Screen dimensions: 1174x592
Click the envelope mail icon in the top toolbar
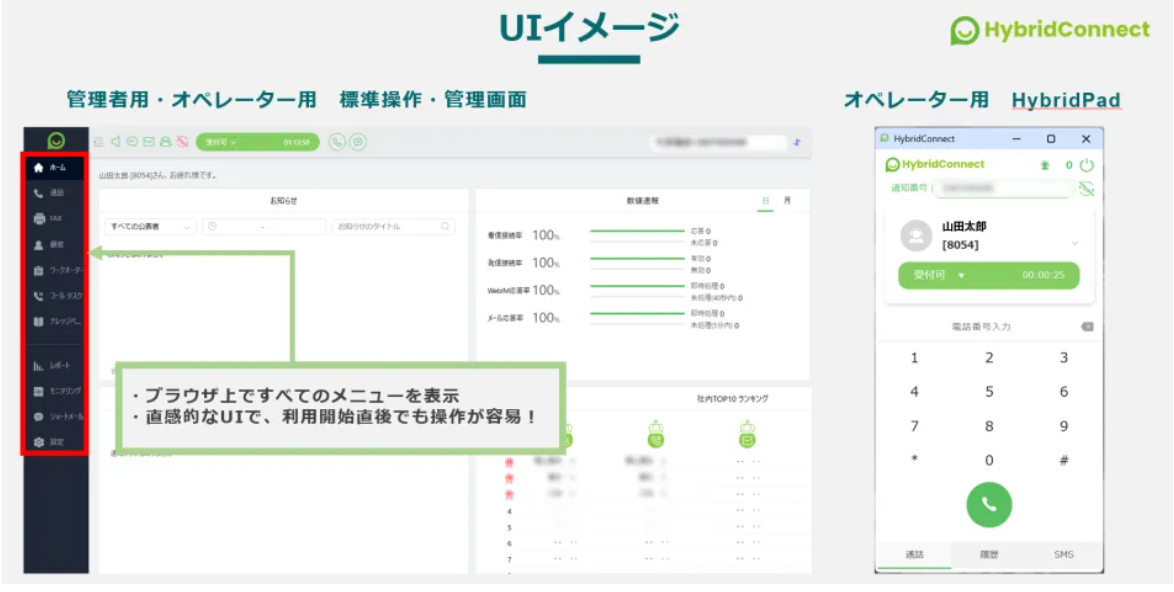pos(149,141)
